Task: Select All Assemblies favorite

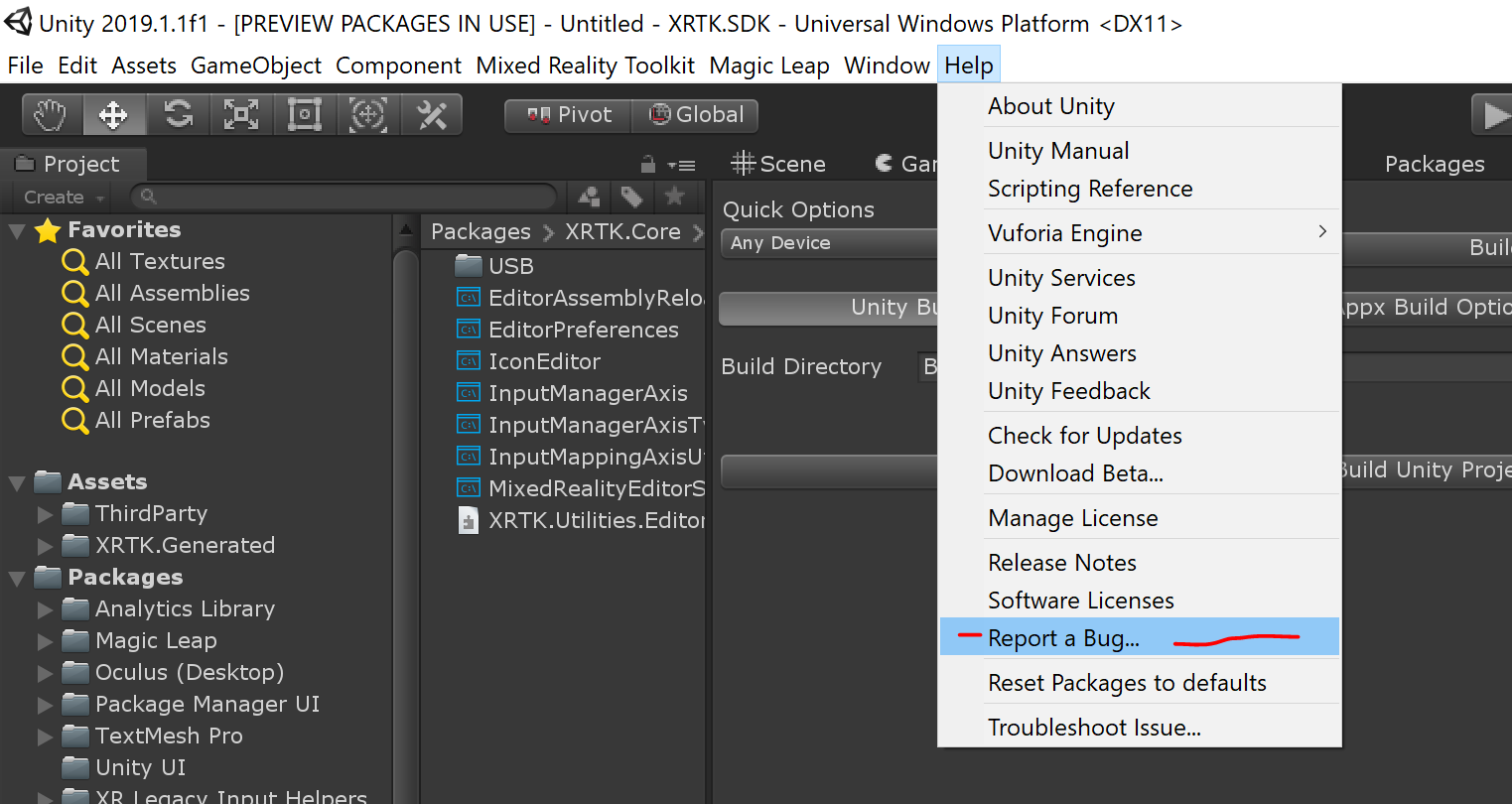Action: tap(172, 294)
